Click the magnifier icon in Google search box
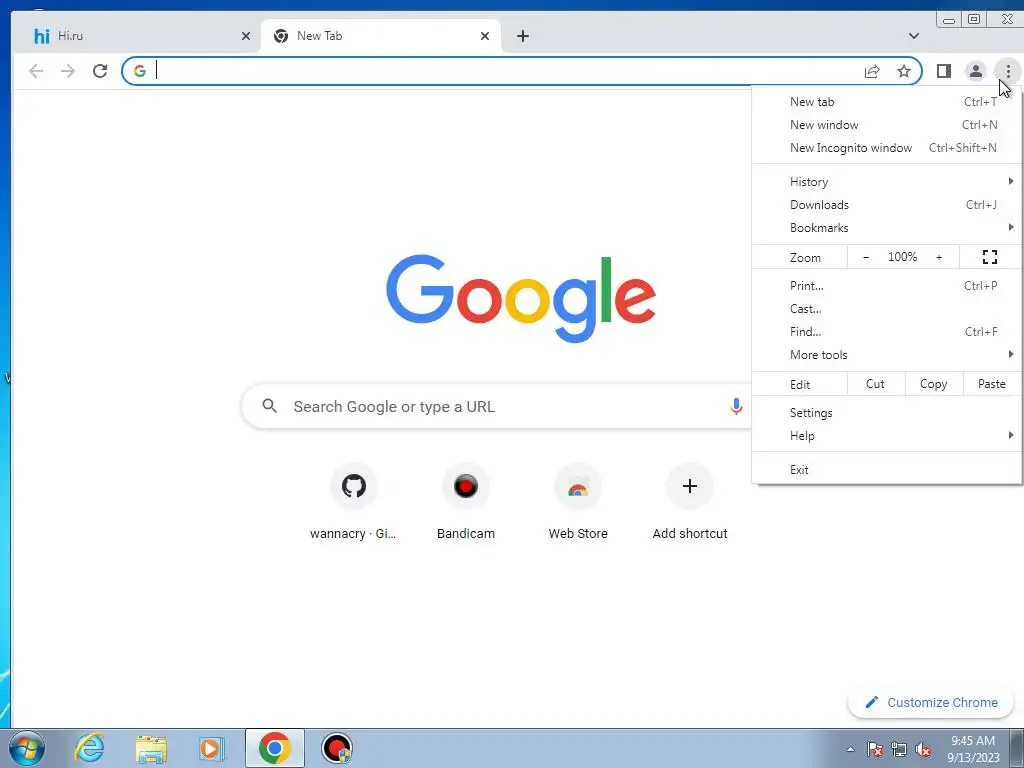 pyautogui.click(x=270, y=406)
